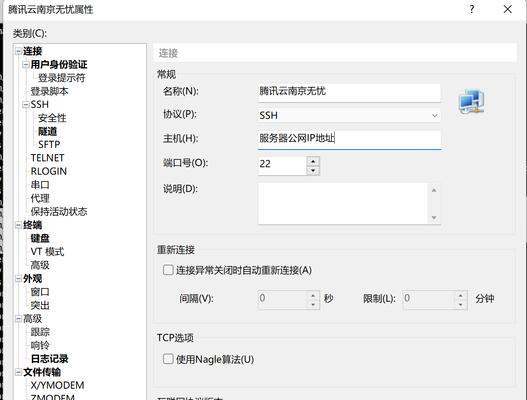This screenshot has height=400, width=527.
Task: Select 登录提示符 in the category tree
Action: tap(62, 78)
